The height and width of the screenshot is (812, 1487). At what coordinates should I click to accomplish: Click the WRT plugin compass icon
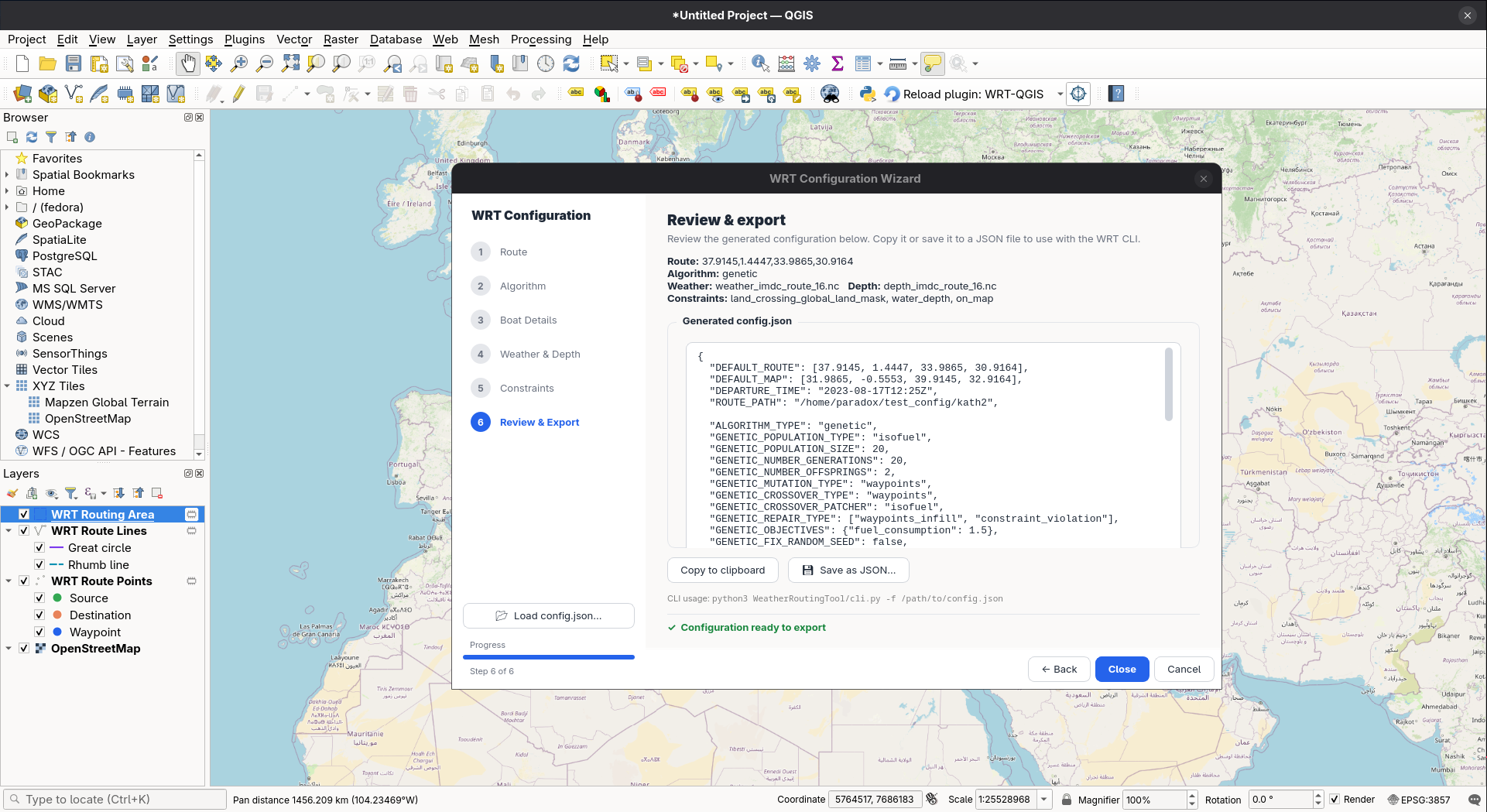point(1078,94)
